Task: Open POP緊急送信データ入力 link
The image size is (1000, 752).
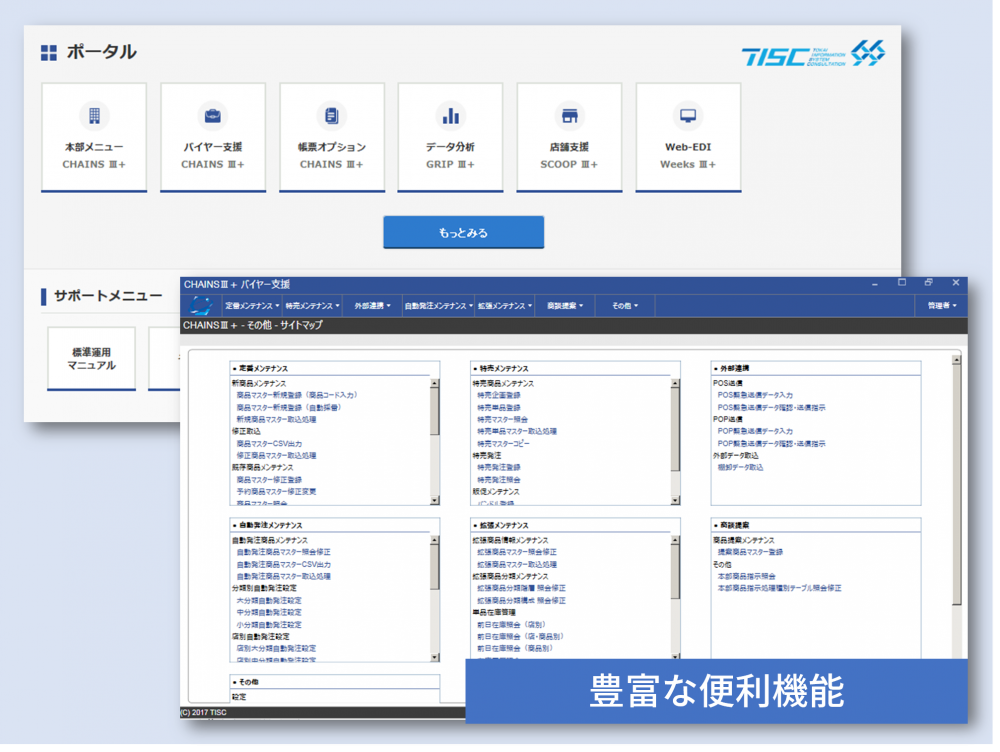Action: point(755,432)
